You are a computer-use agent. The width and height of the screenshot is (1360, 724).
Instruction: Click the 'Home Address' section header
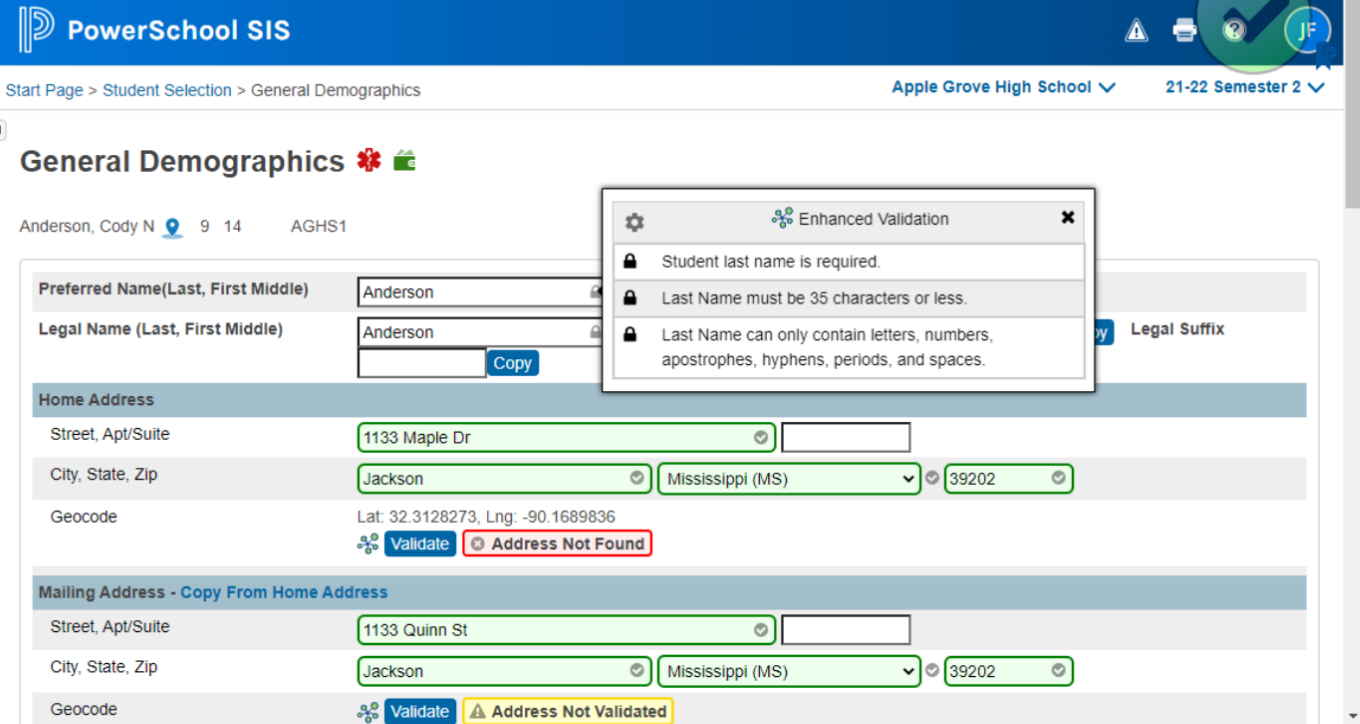[x=96, y=400]
